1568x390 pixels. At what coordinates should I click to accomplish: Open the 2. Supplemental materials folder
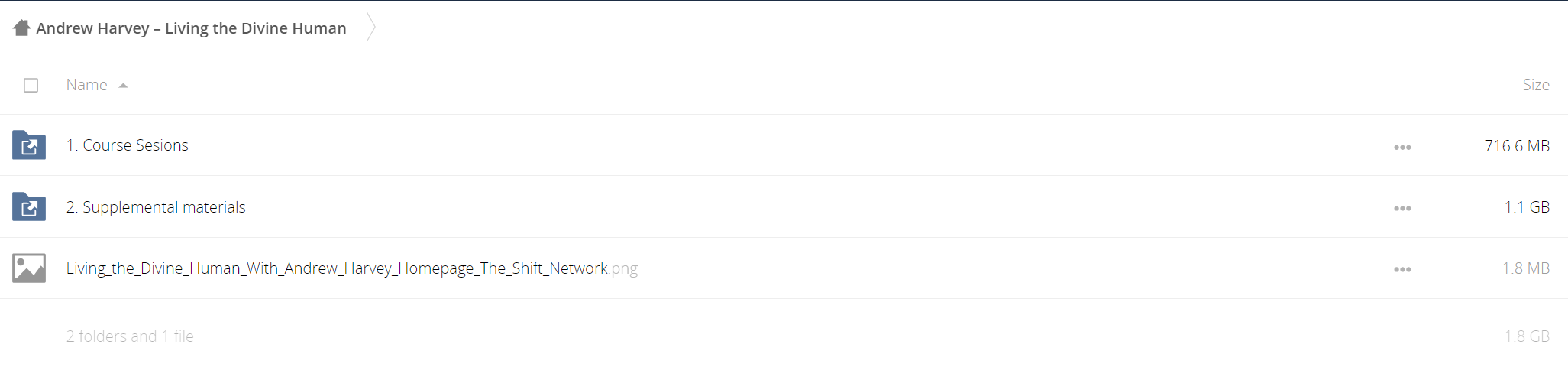[x=156, y=207]
